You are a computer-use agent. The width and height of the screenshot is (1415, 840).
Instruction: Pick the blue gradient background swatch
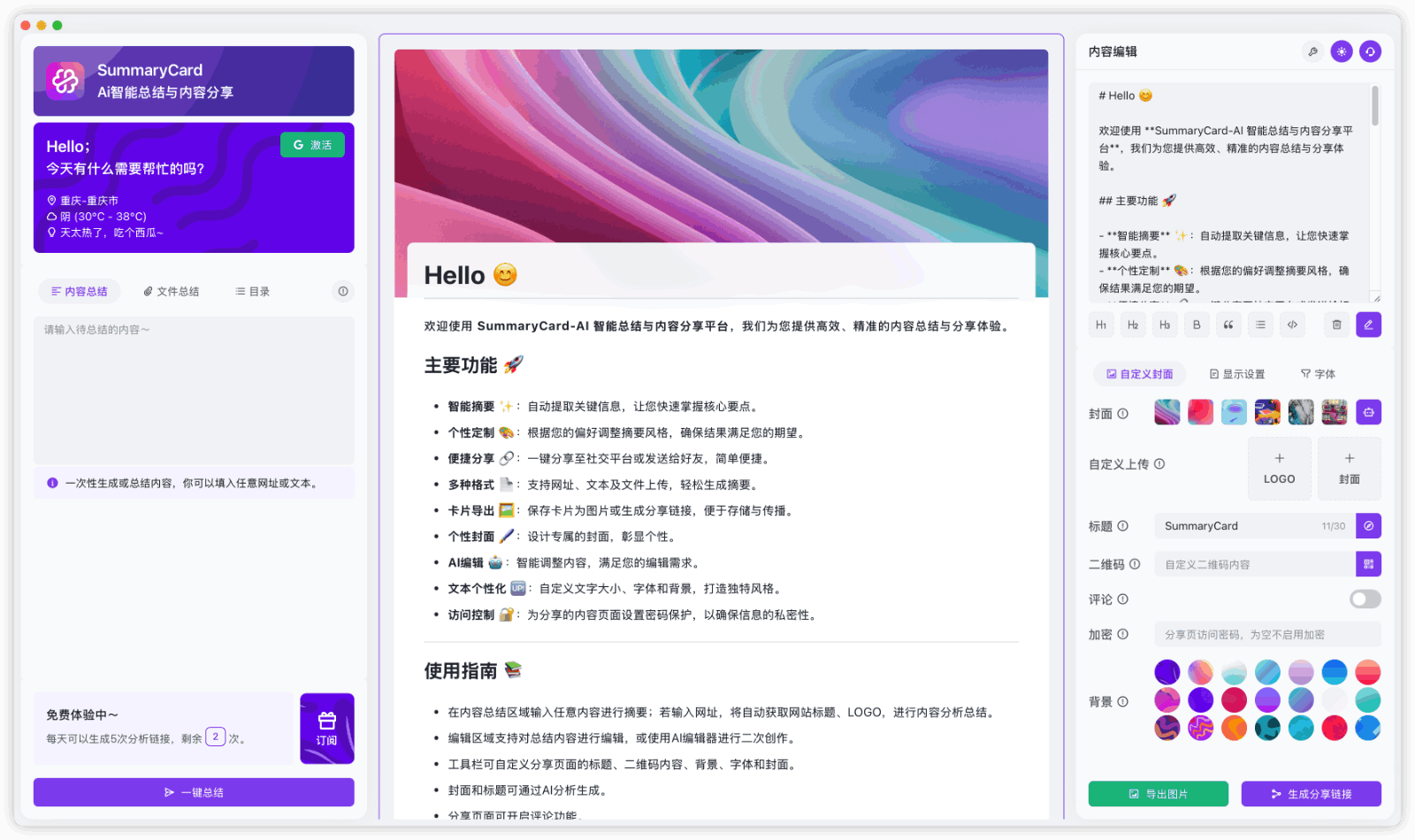(x=1334, y=672)
